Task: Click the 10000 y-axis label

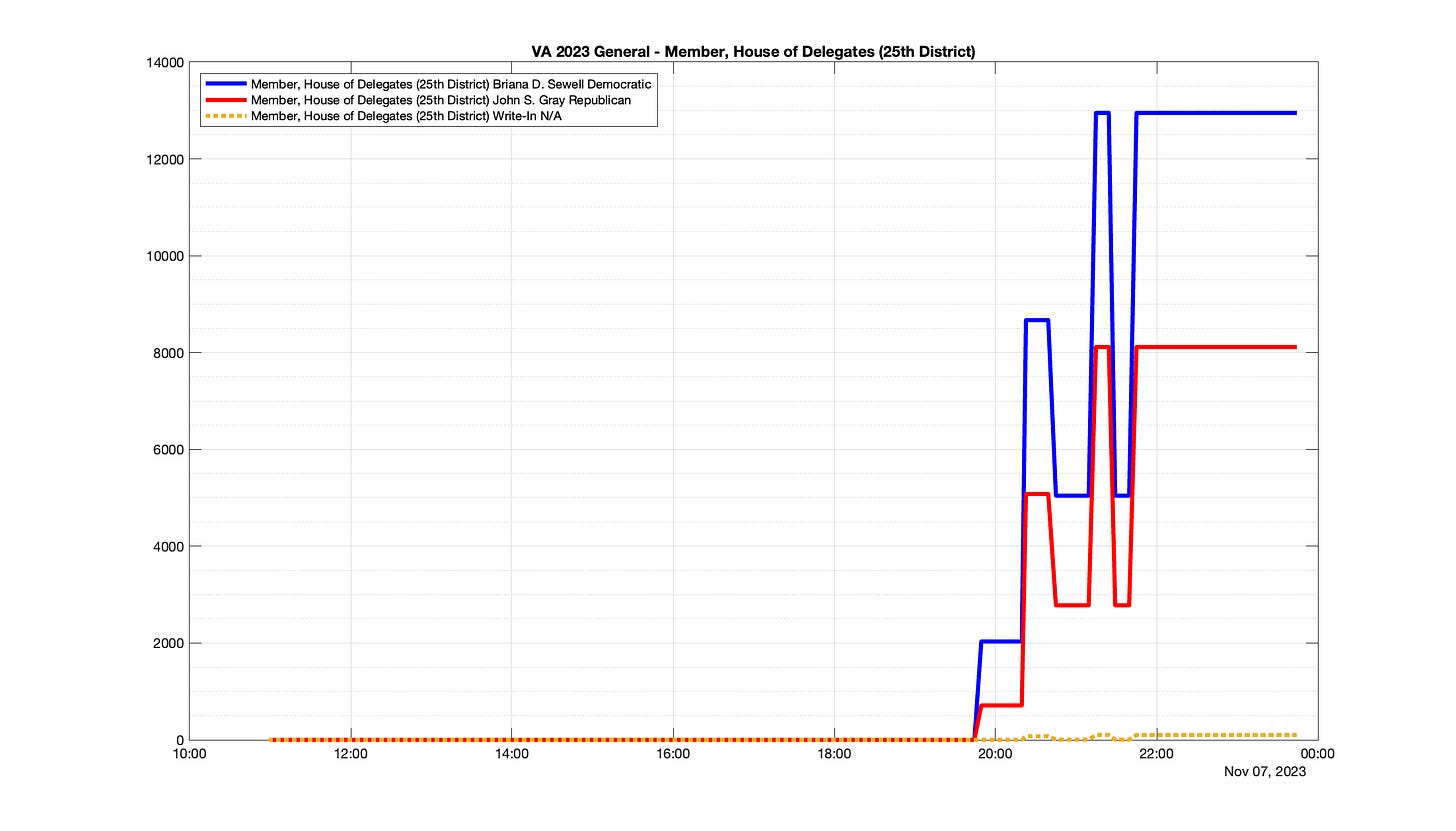Action: (x=165, y=256)
